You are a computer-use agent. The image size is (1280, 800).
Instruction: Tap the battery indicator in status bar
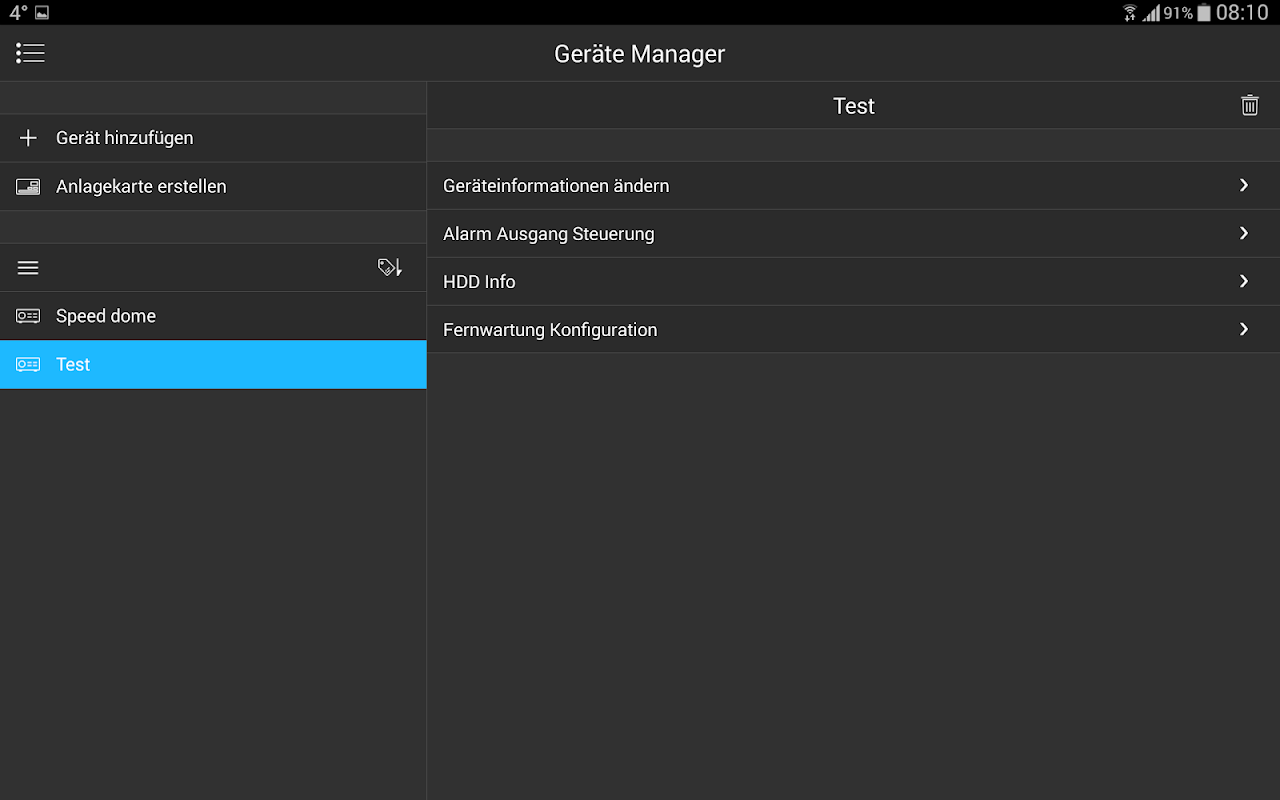pos(1203,13)
